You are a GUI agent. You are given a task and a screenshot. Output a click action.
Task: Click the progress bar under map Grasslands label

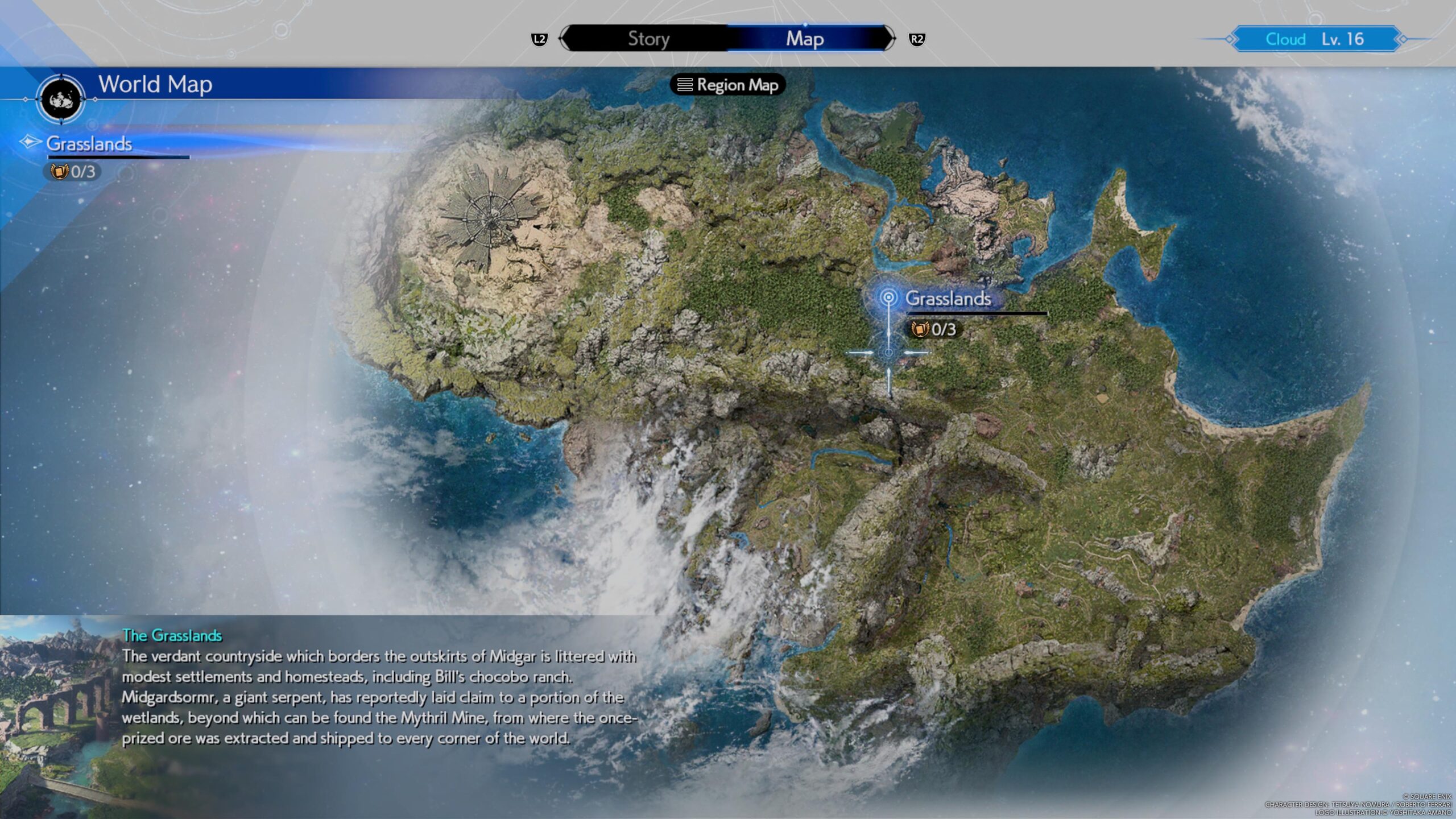coord(977,313)
